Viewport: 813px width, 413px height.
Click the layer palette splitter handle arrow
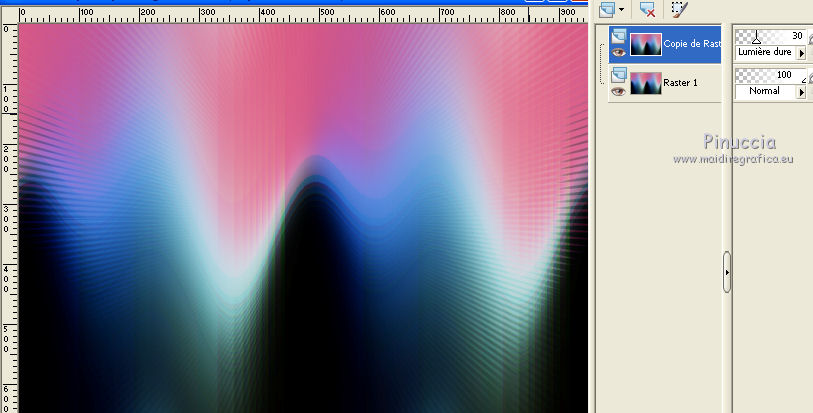click(727, 272)
